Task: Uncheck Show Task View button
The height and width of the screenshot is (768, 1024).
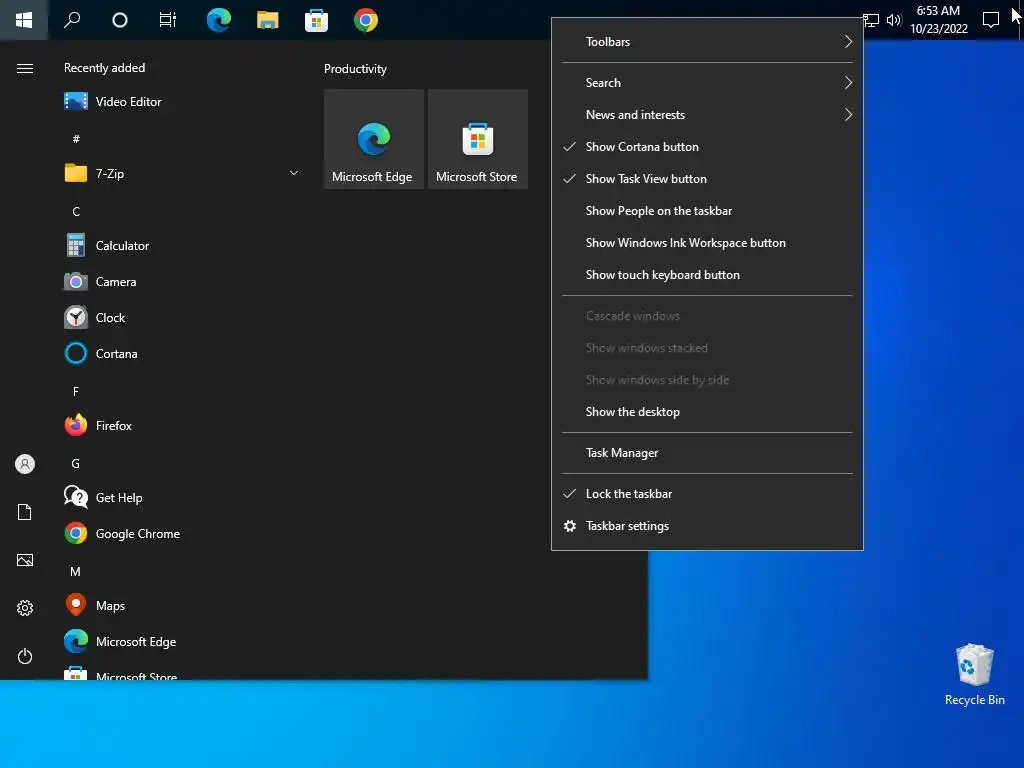Action: pyautogui.click(x=707, y=179)
